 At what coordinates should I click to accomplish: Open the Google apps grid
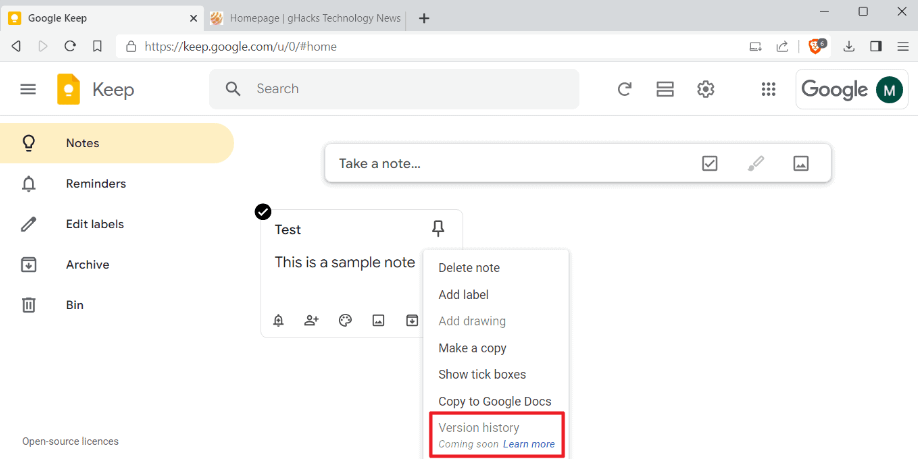pos(768,89)
